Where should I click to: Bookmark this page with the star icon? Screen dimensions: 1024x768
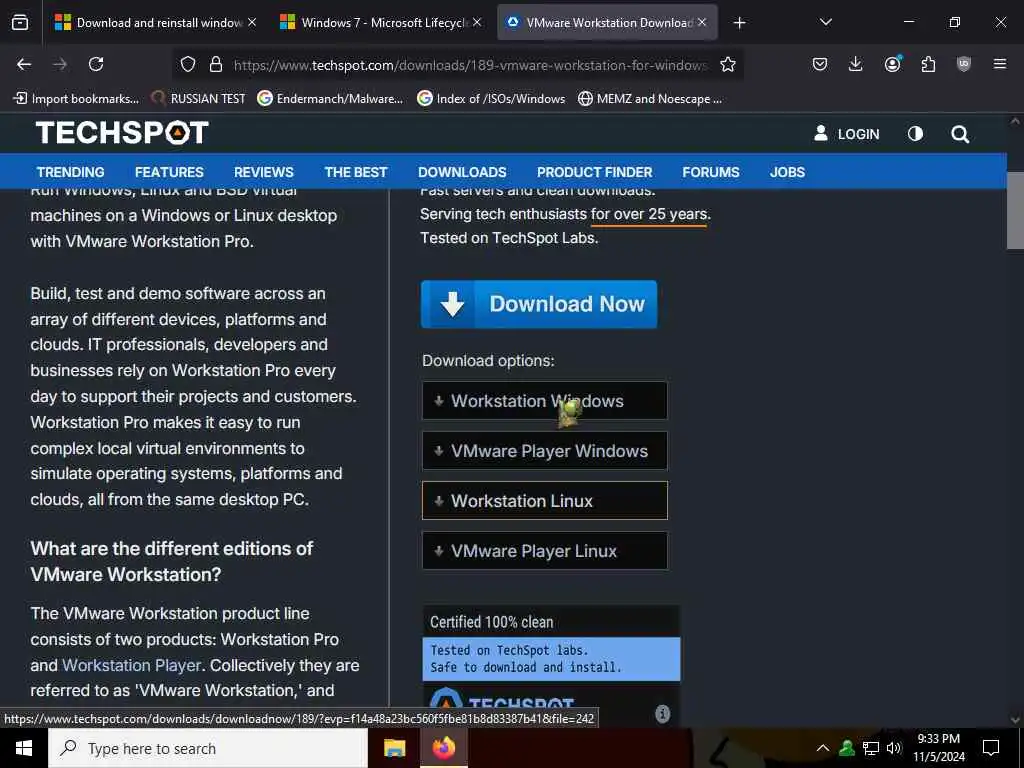click(728, 64)
